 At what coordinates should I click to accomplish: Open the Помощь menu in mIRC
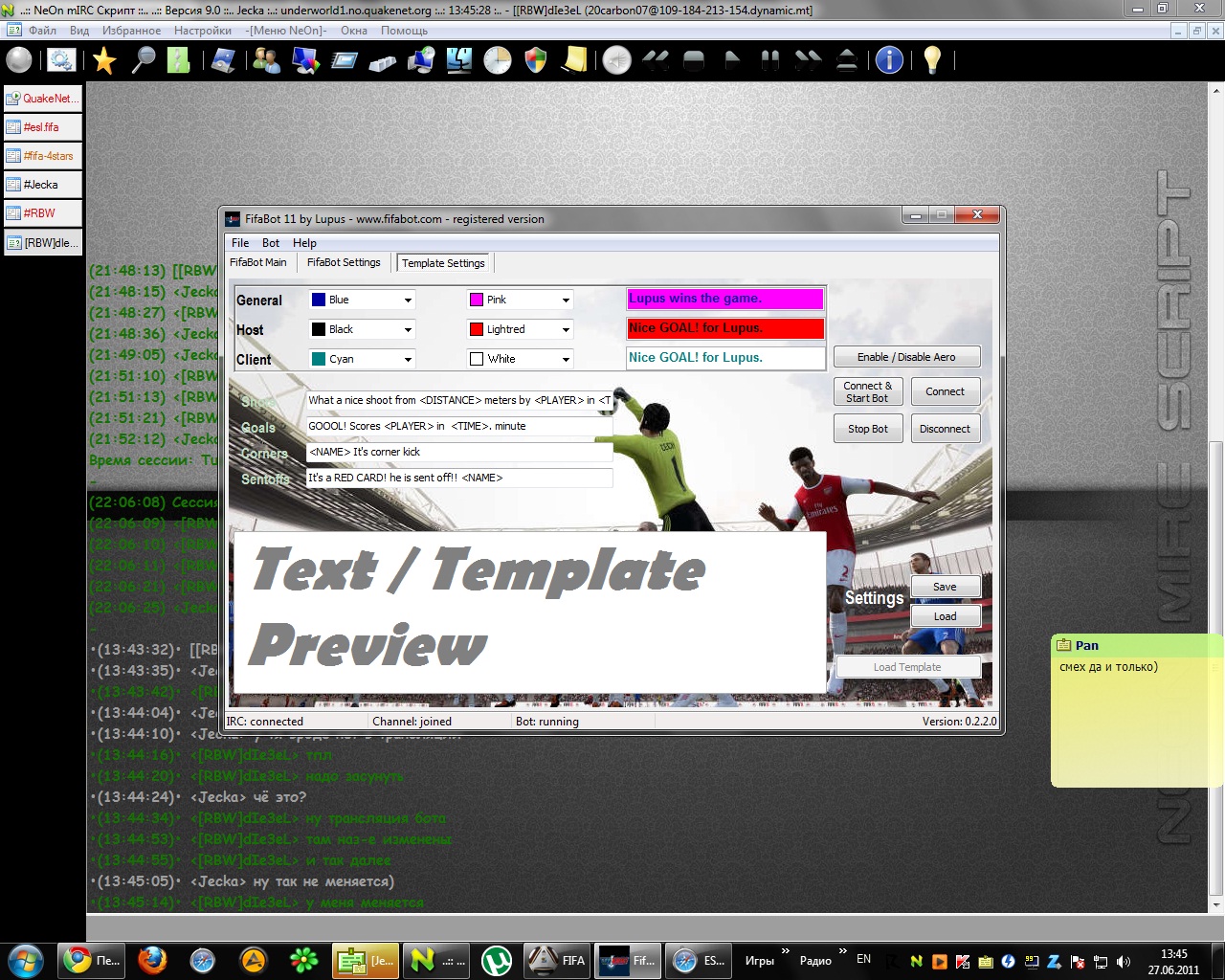tap(404, 31)
